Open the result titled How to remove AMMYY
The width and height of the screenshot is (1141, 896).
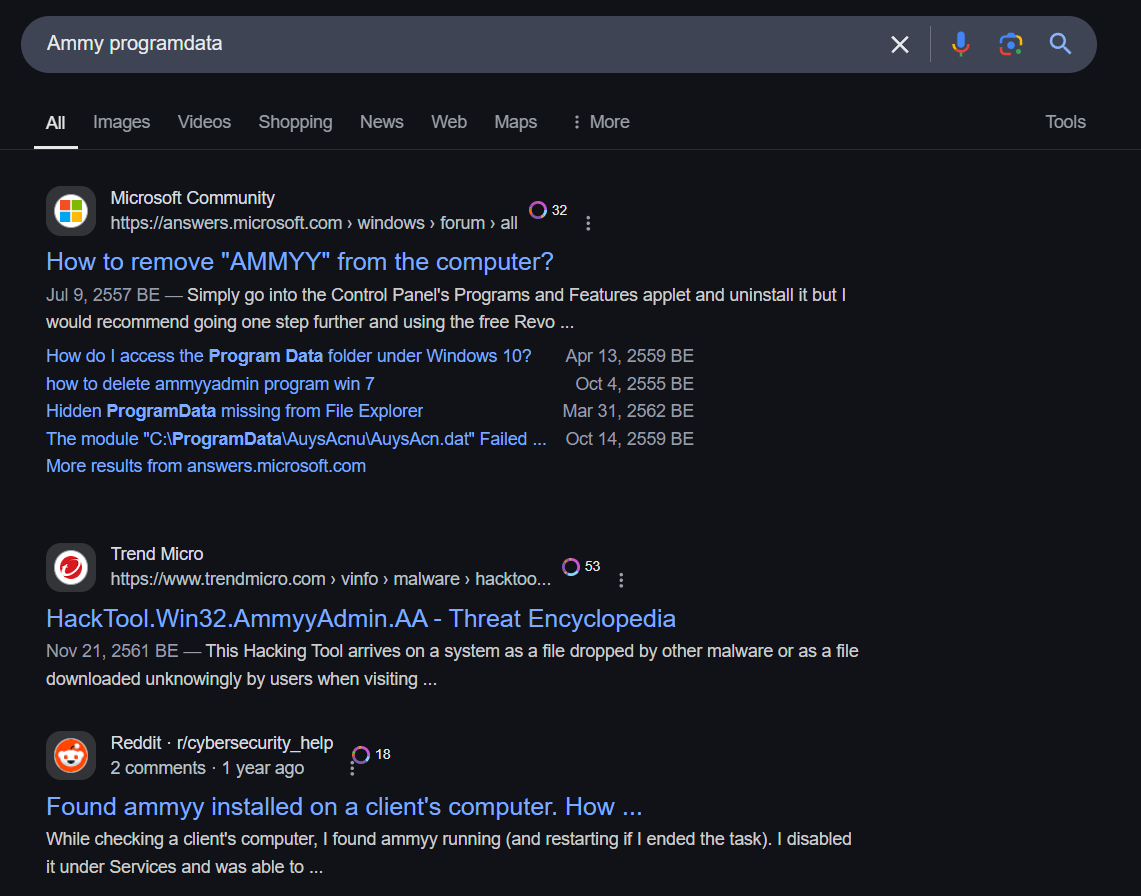301,261
